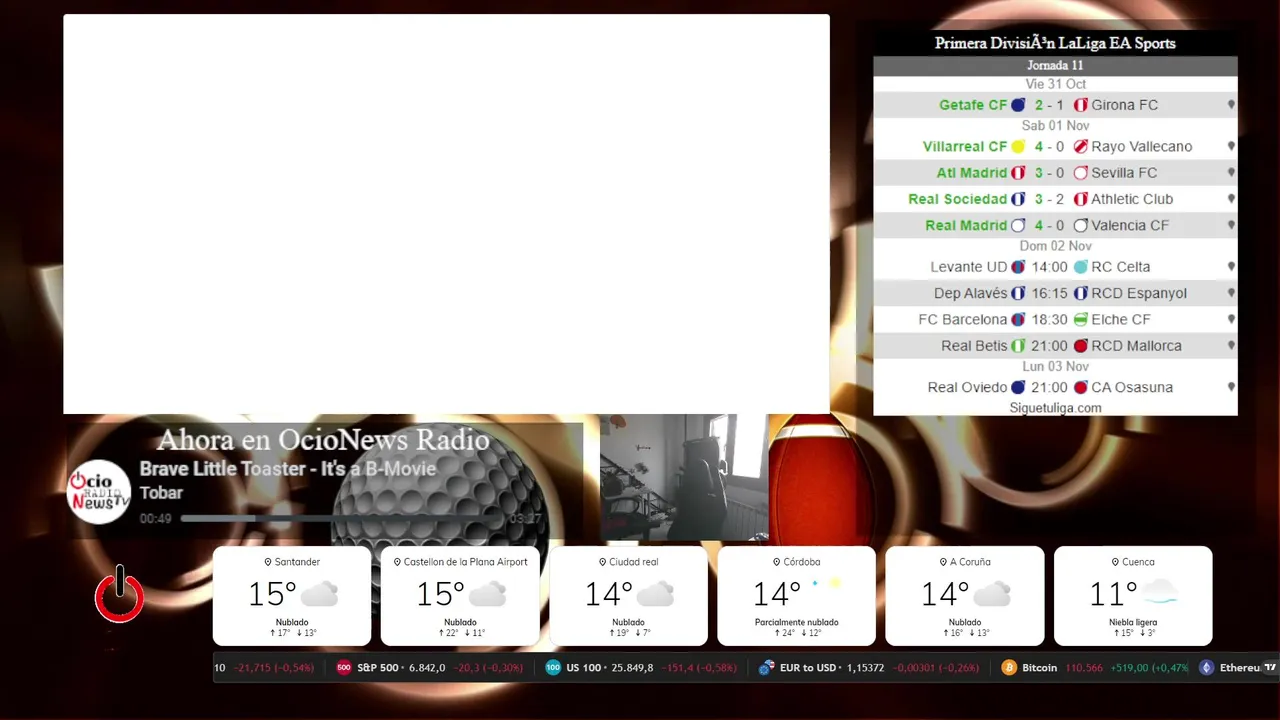
Task: Click the RC Celta light-blue crest
Action: pyautogui.click(x=1080, y=267)
